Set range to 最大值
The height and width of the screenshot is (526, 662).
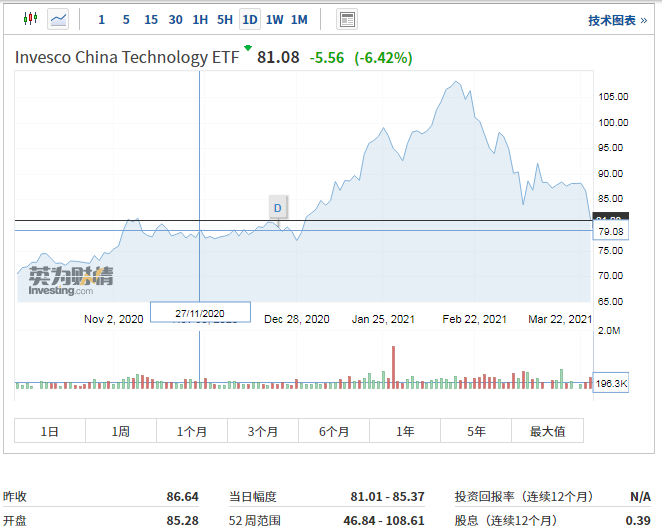(x=547, y=431)
